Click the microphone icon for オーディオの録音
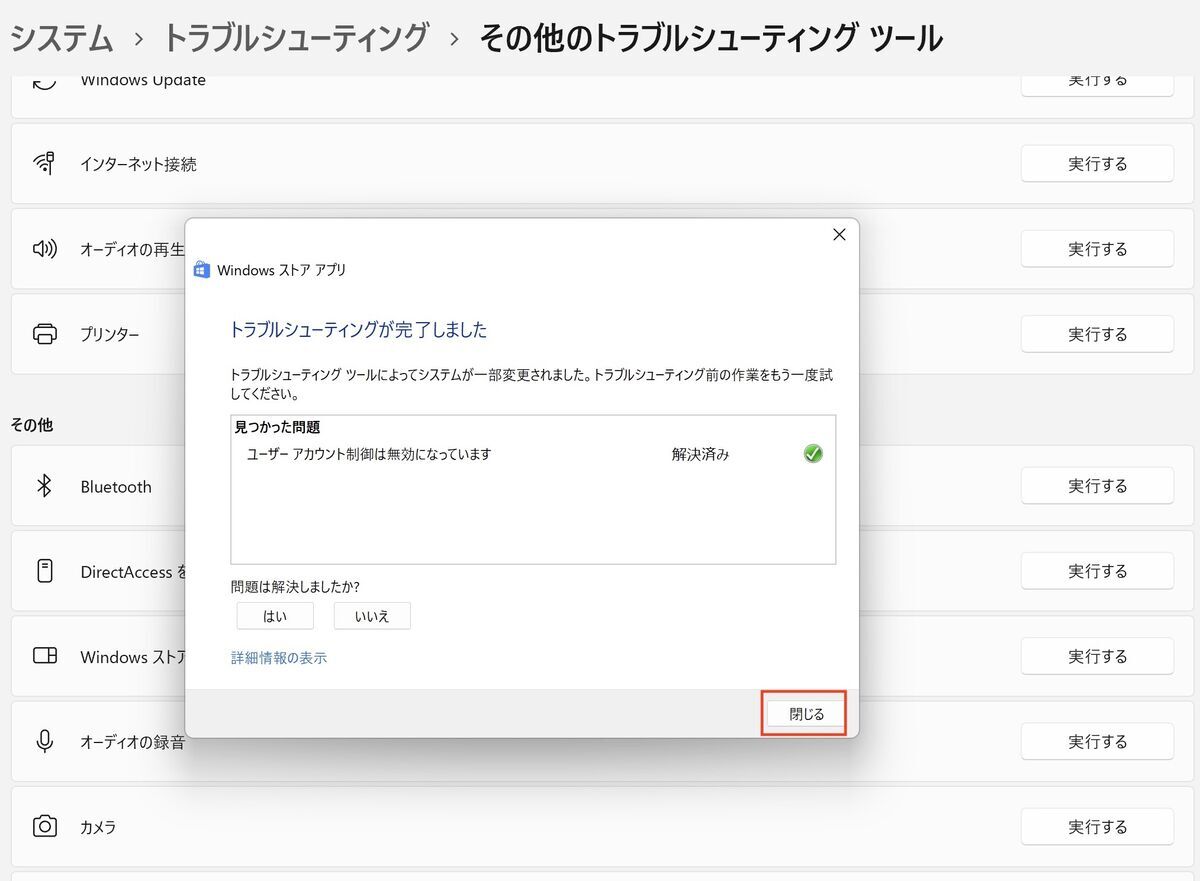The image size is (1200, 881). coord(44,742)
